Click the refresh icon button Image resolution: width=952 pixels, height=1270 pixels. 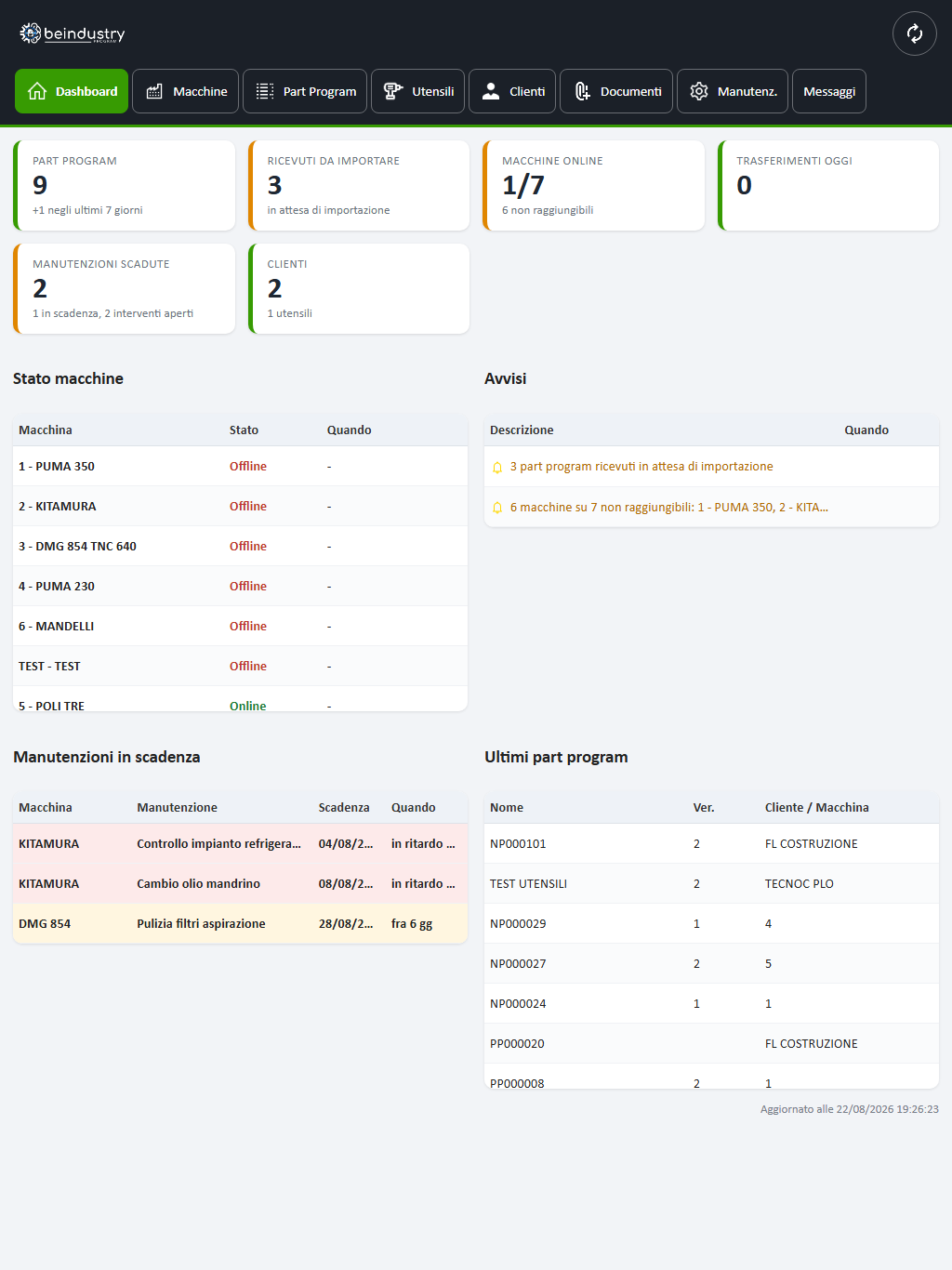(914, 33)
